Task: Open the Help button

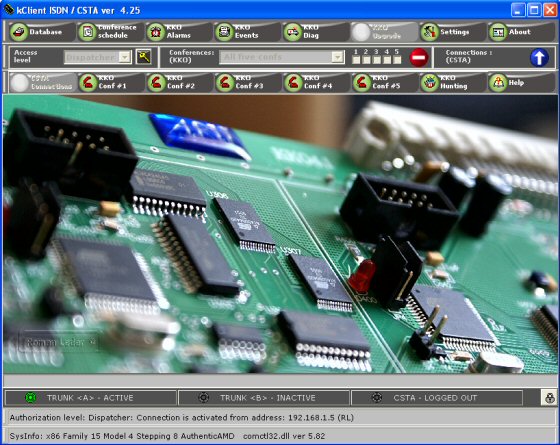Action: pos(520,82)
